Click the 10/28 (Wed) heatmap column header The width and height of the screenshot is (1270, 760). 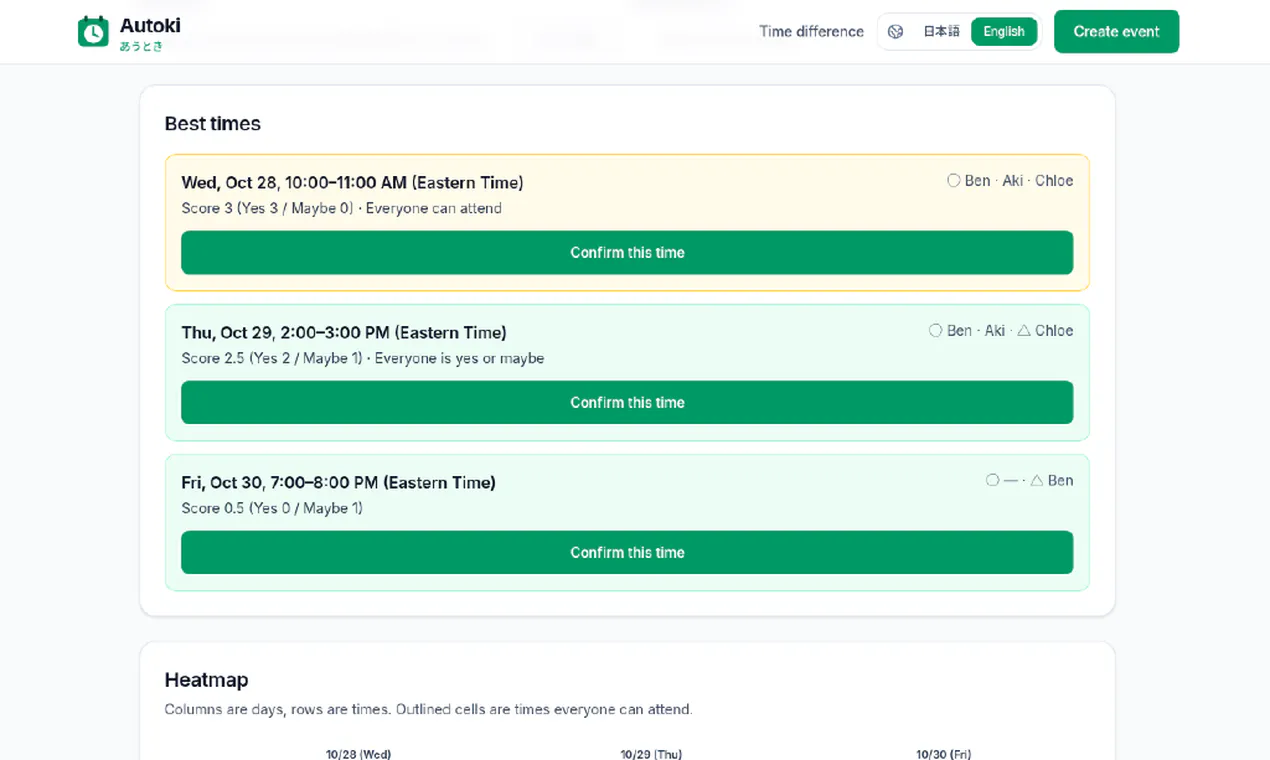coord(358,754)
